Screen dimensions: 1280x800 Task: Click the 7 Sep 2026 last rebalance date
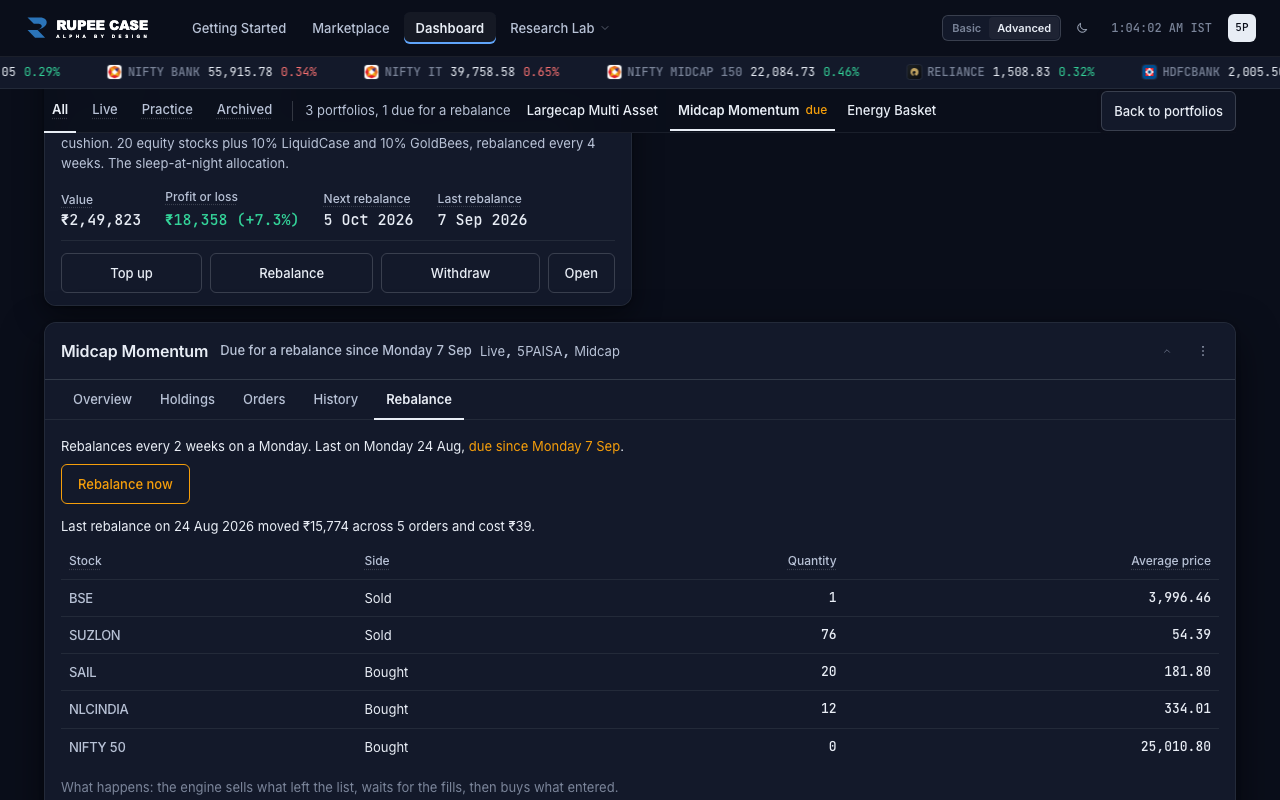pyautogui.click(x=482, y=220)
